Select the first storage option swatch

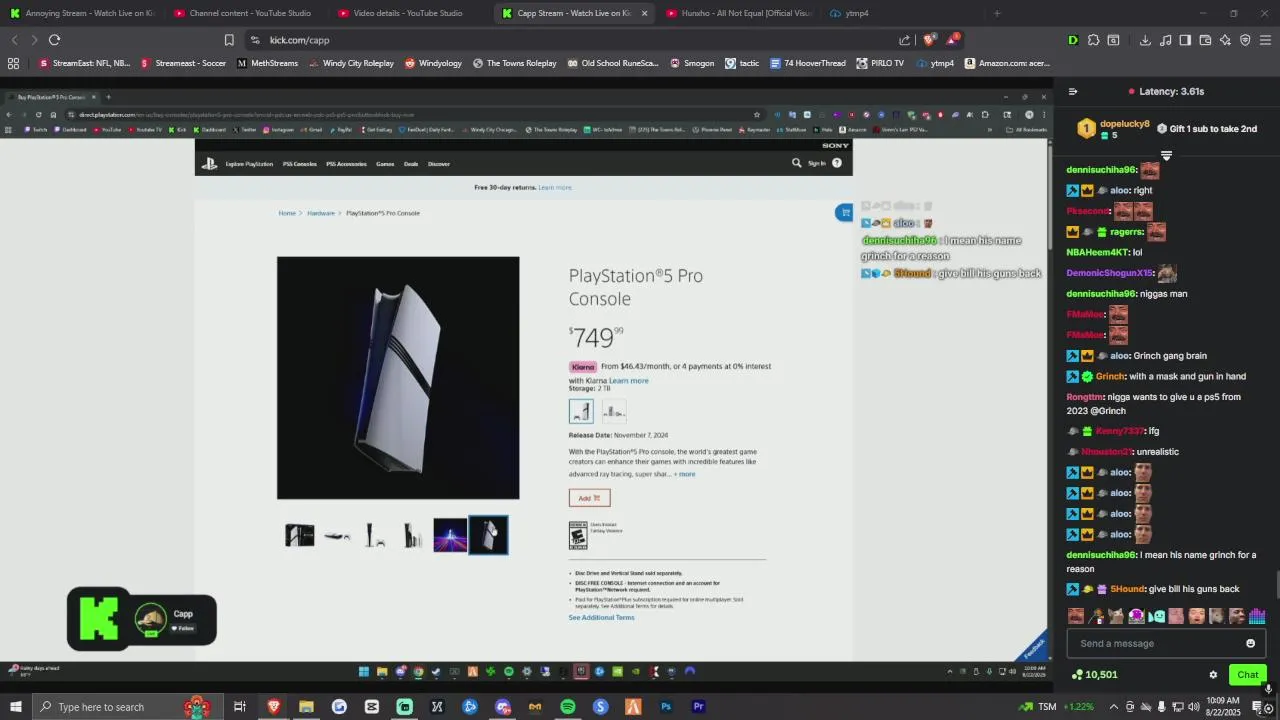tap(581, 411)
